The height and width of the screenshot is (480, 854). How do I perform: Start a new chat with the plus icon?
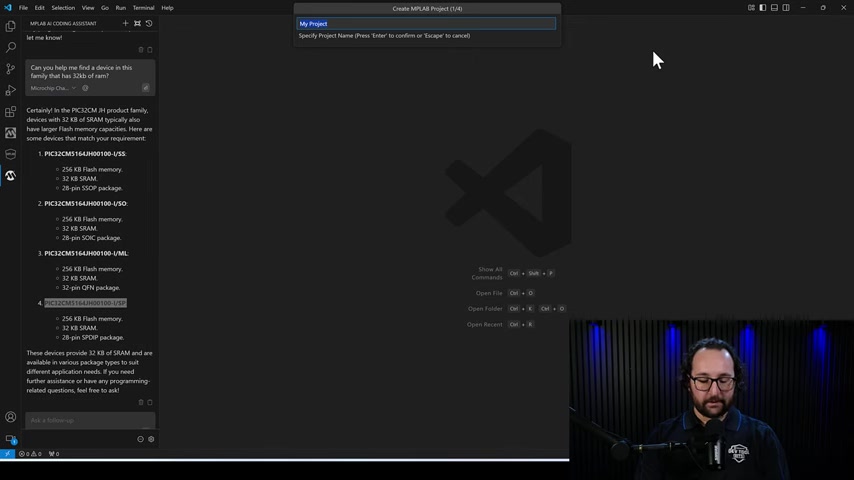point(125,23)
